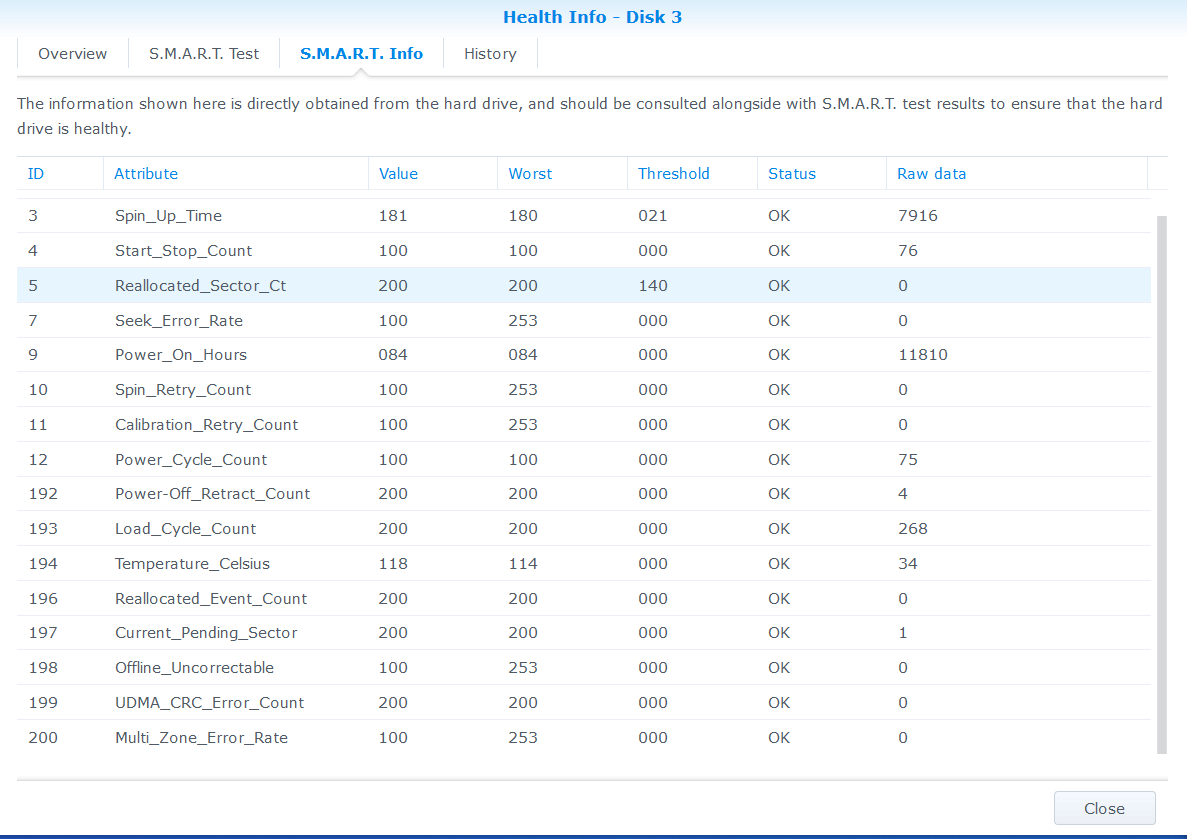
Task: Sort by the Value column header
Action: (x=432, y=173)
